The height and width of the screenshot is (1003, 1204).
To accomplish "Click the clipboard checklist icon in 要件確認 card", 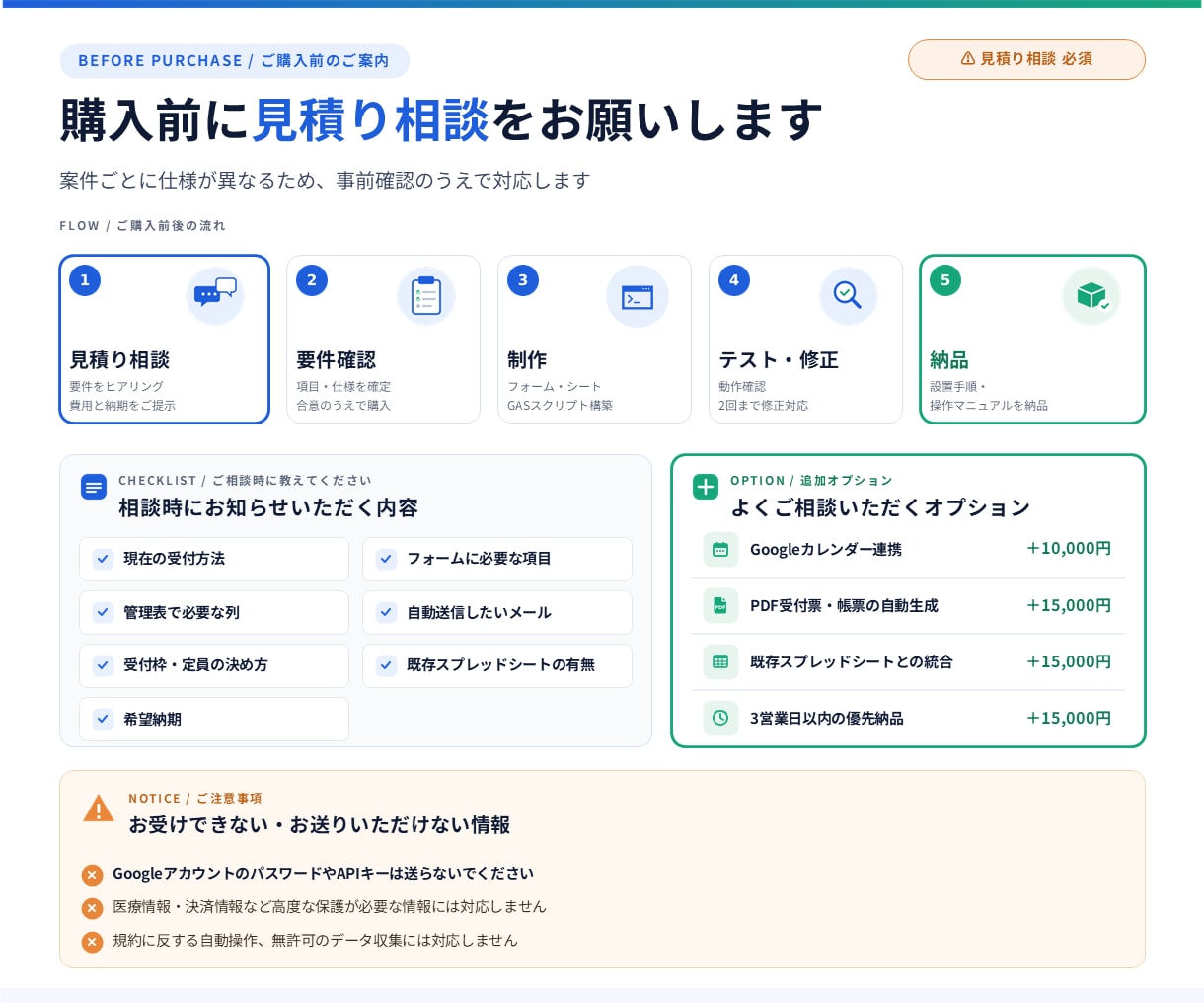I will click(426, 296).
